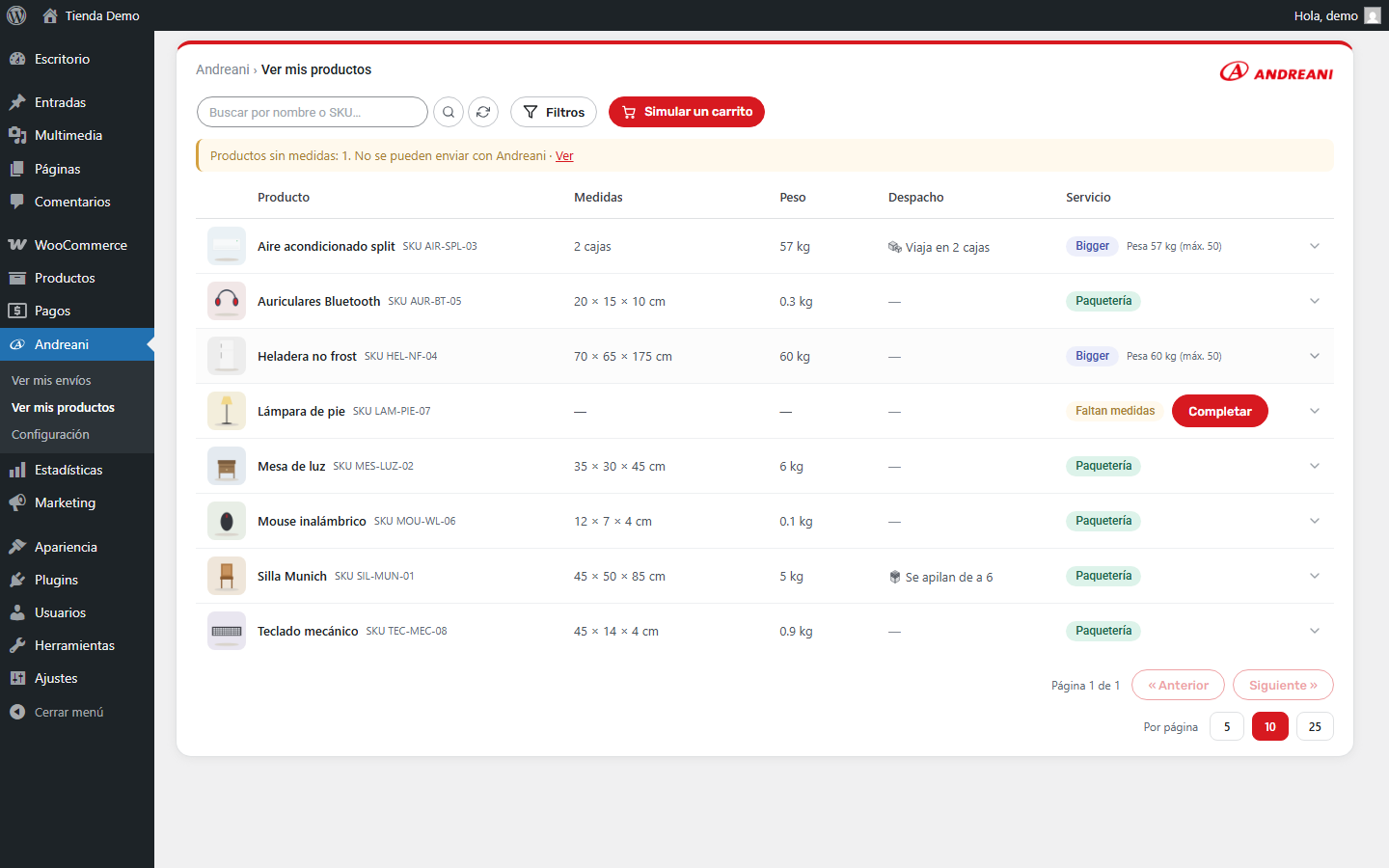Open the Usuarios menu item
The image size is (1389, 868).
(77, 612)
